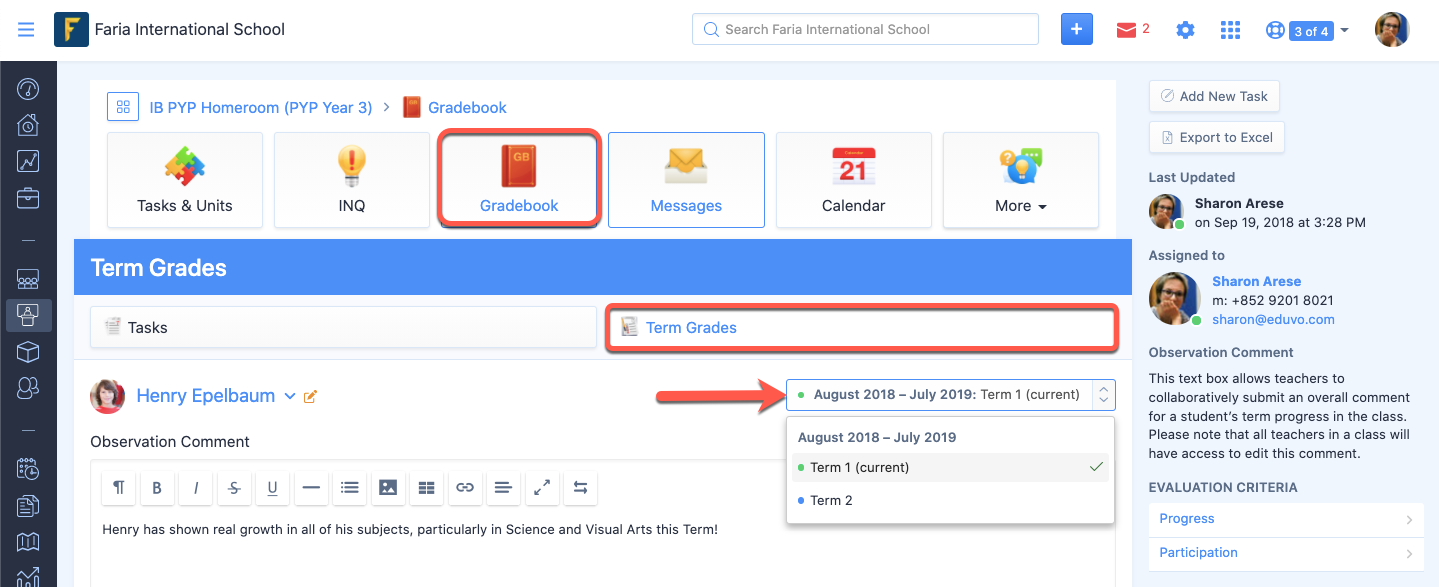The width and height of the screenshot is (1439, 587).
Task: Open the settings gear icon
Action: (x=1185, y=30)
